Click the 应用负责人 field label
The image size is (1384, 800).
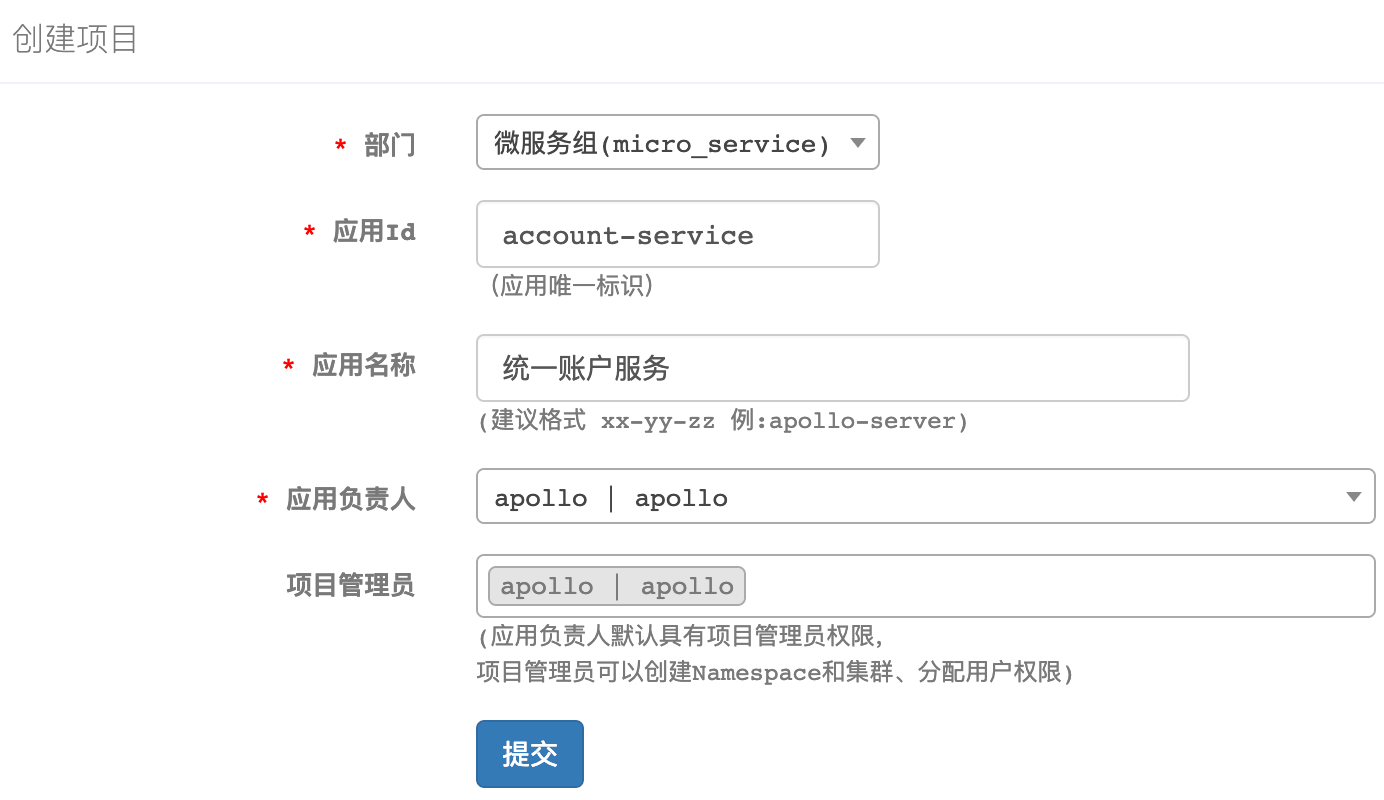coord(350,498)
